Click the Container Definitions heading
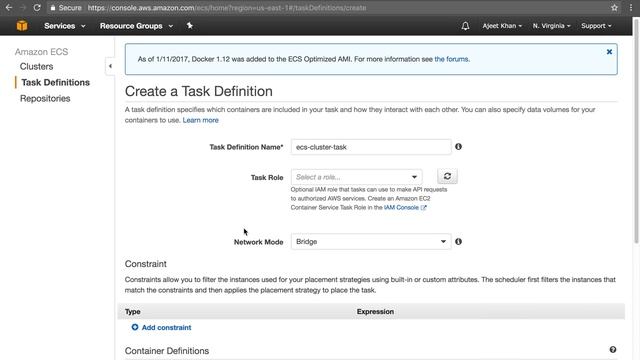Viewport: 640px width, 360px height. point(167,351)
